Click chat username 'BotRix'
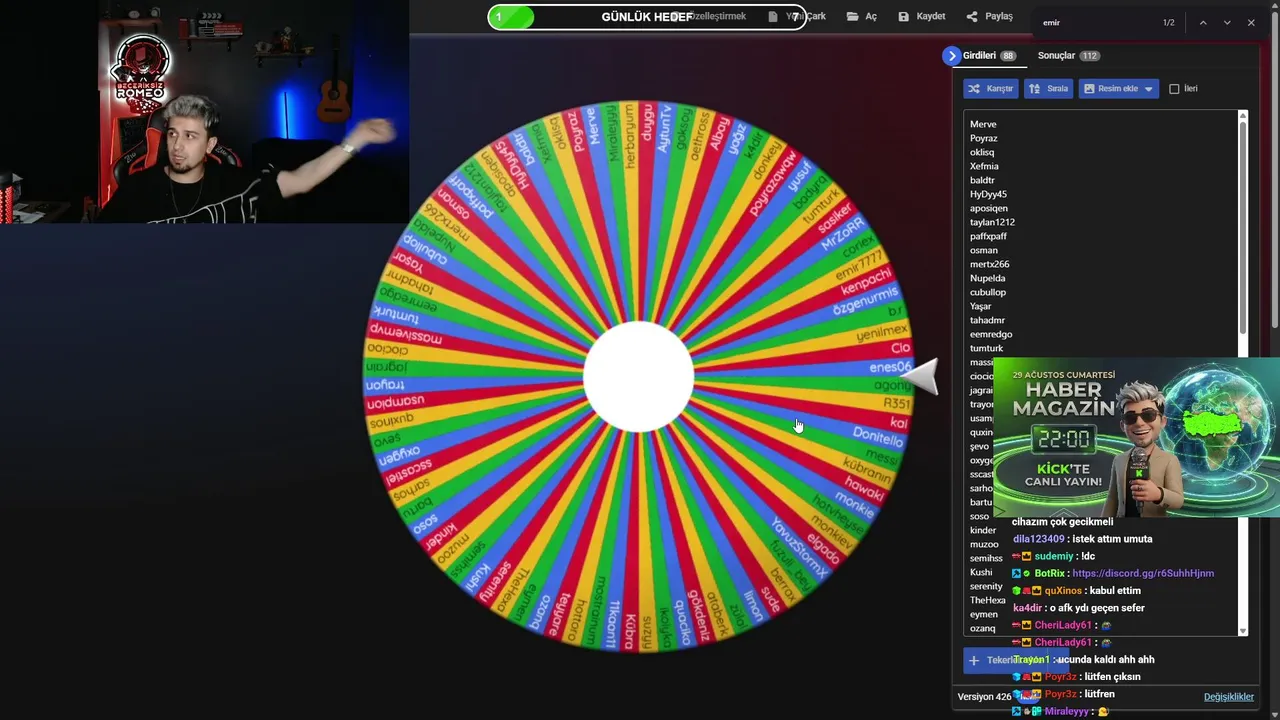 click(1050, 574)
